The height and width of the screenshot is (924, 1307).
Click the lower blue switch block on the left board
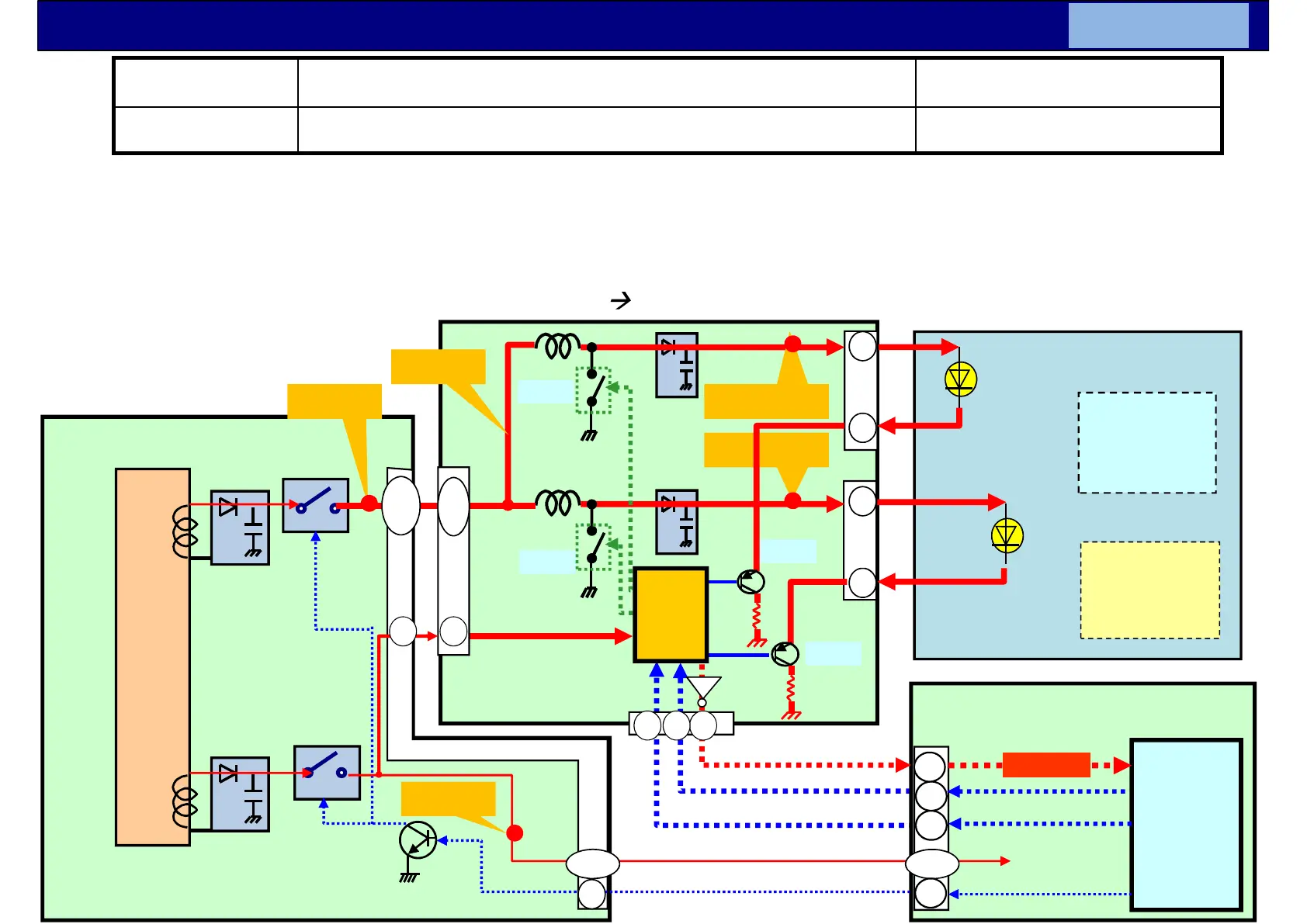click(327, 773)
